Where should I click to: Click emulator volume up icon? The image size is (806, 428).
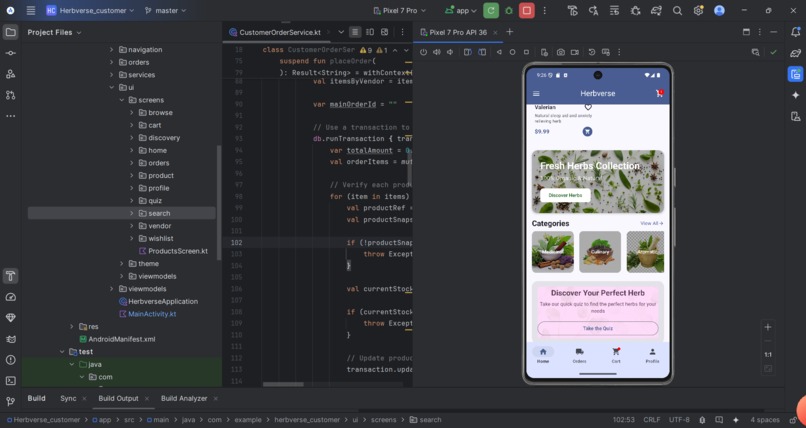coord(436,52)
